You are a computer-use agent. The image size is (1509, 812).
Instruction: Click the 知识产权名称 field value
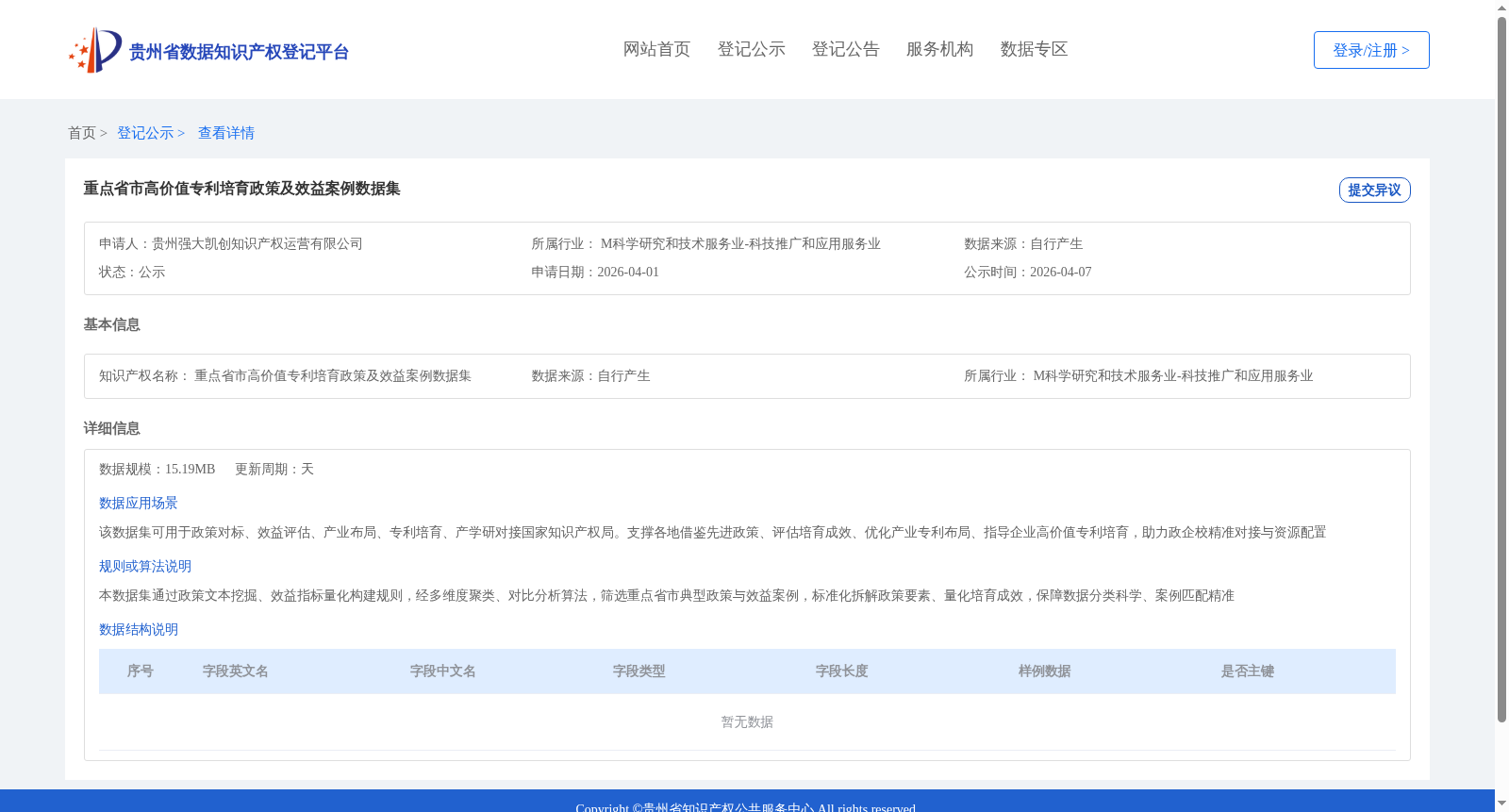(x=333, y=375)
